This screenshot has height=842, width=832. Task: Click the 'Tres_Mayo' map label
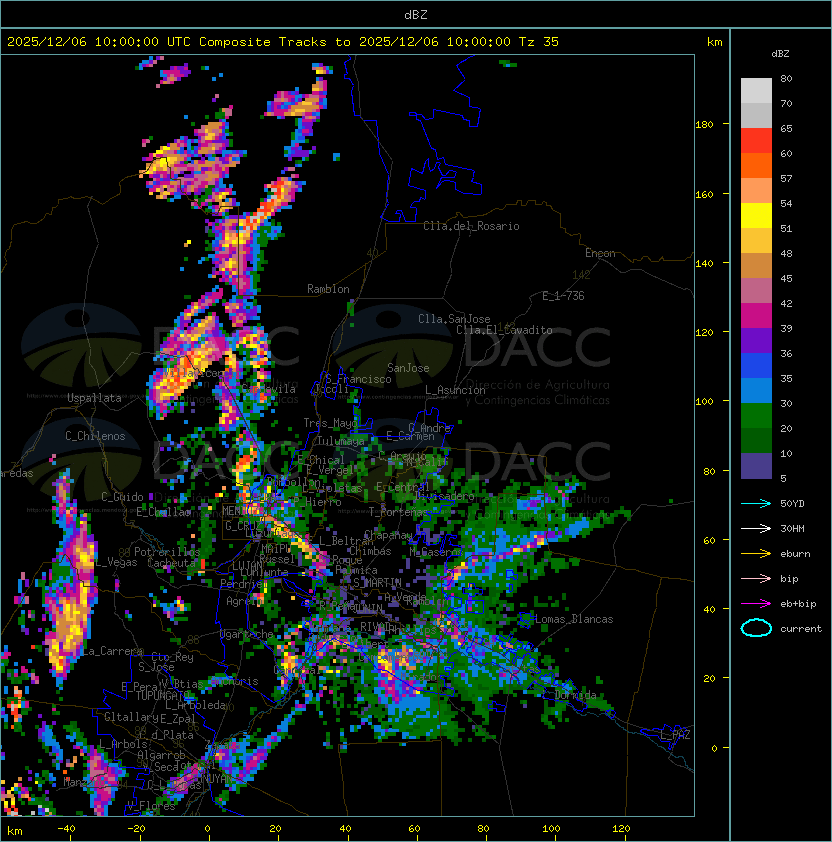coord(330,423)
